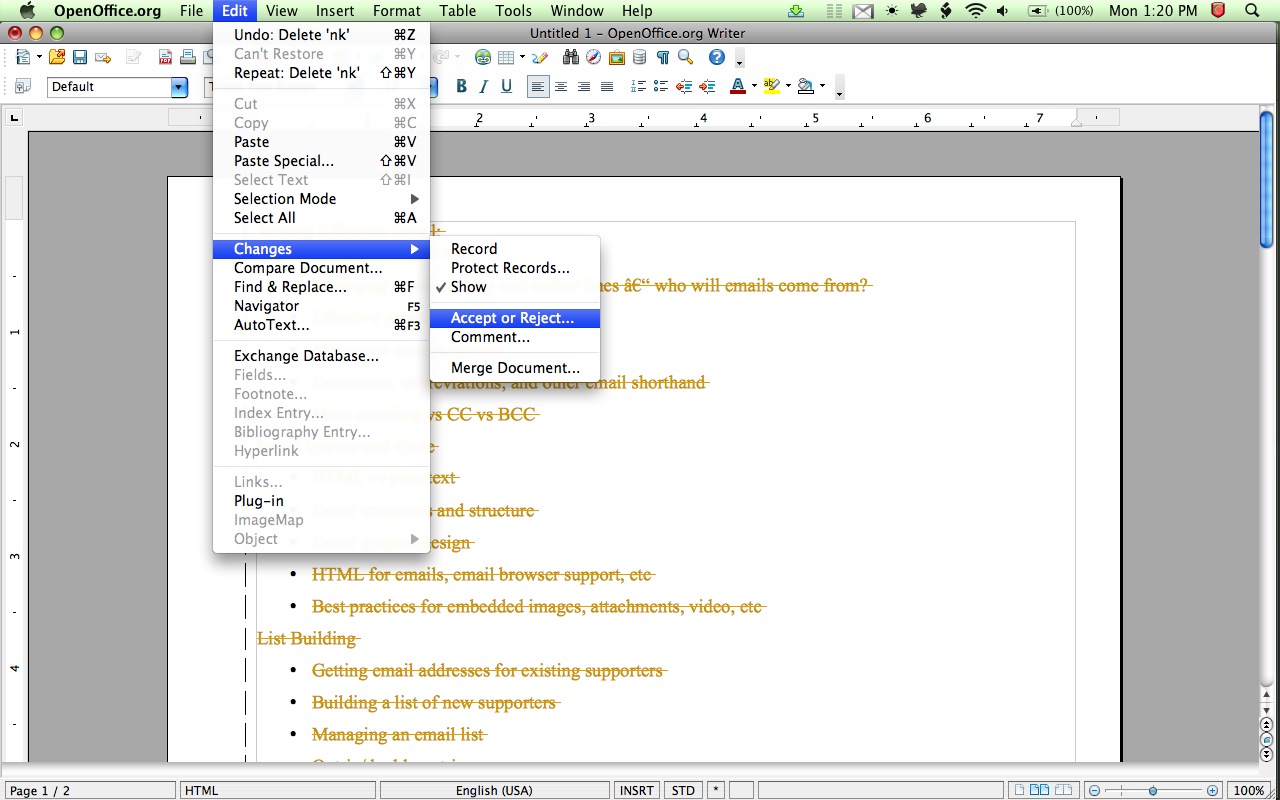Click the Zoom magnifier toolbar icon

pos(685,57)
